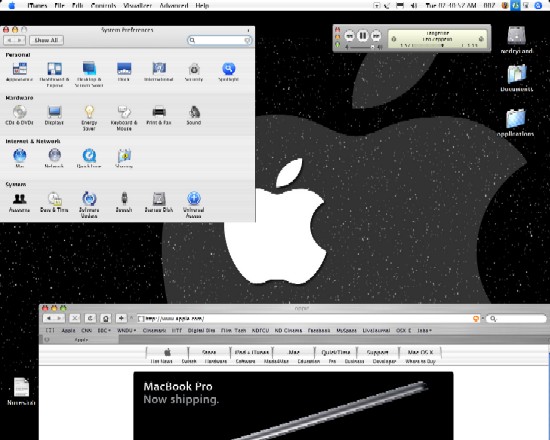Open the Visualizer menu
This screenshot has height=440, width=550.
click(138, 6)
